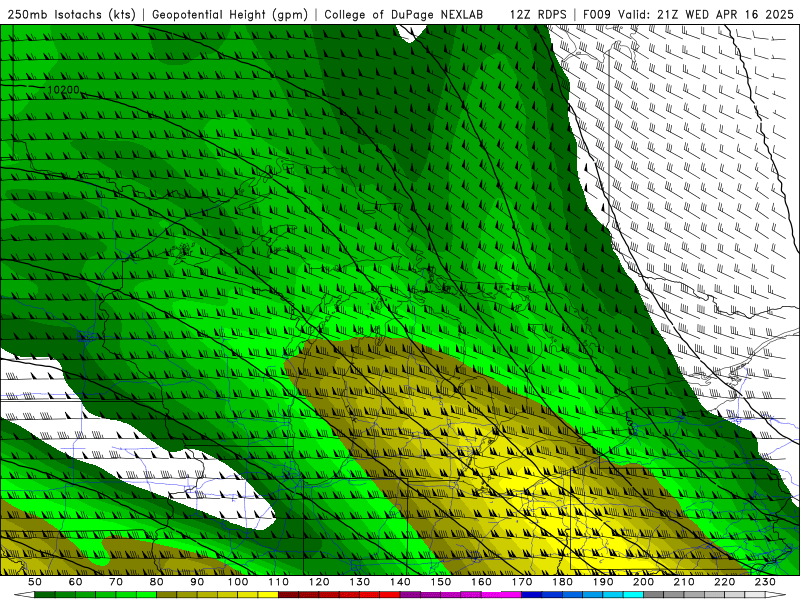Click the "220" value on the scale

[x=725, y=582]
